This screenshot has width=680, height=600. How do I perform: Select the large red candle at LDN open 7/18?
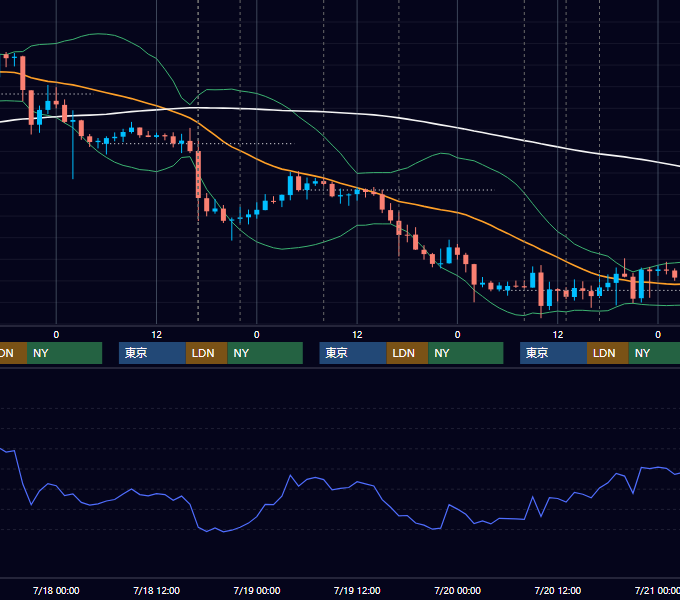198,175
